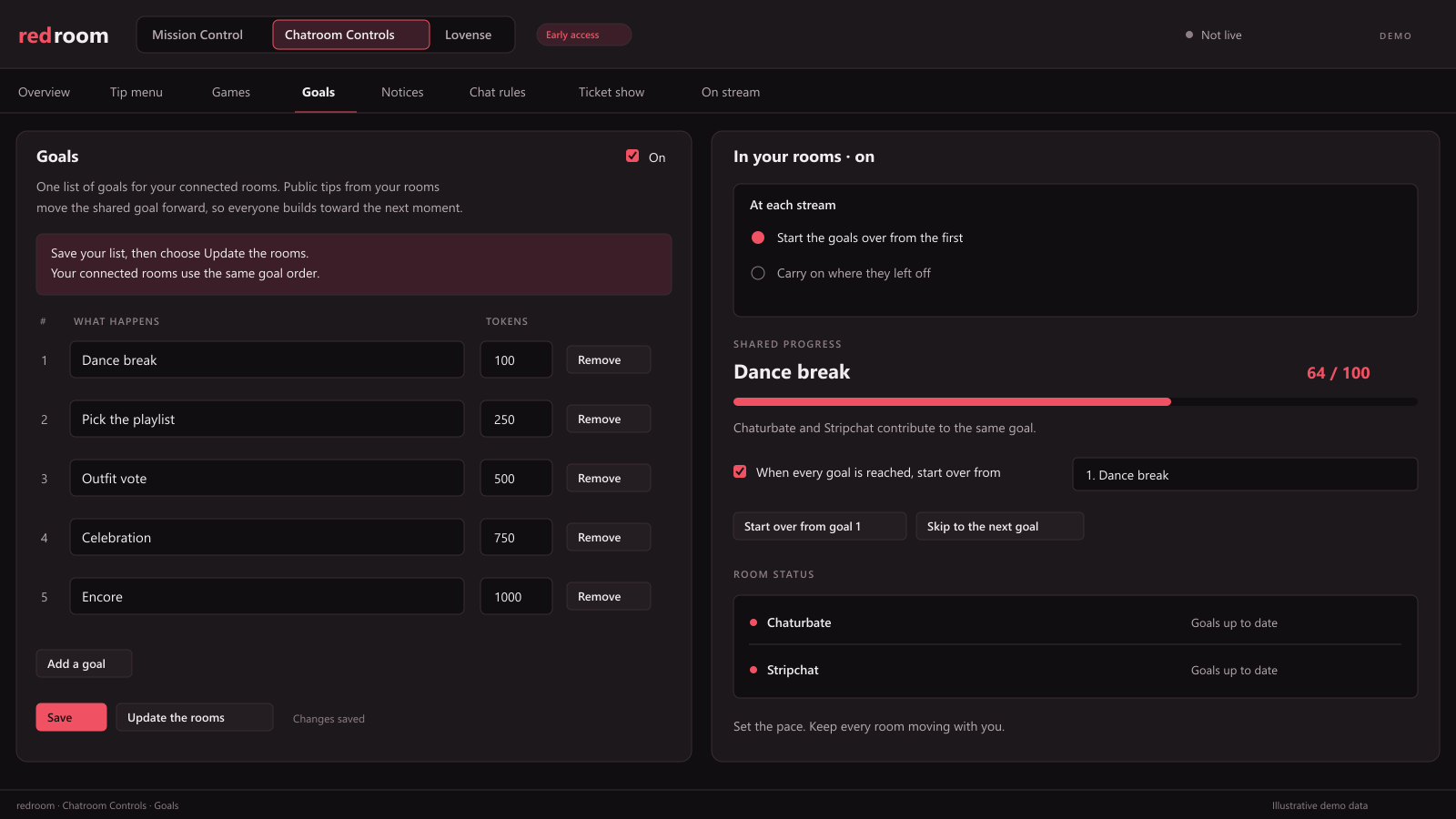Click the Dance break goal name field
This screenshot has height=819, width=1456.
point(267,359)
